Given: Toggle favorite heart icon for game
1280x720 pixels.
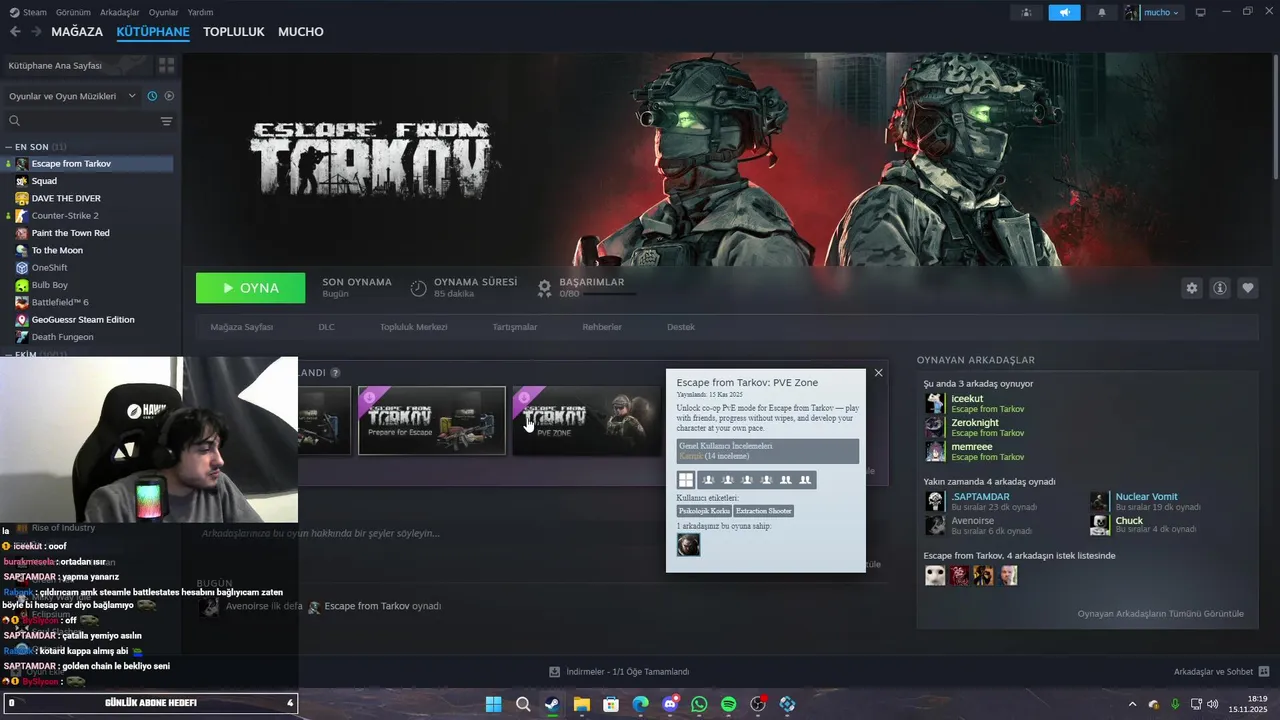Looking at the screenshot, I should click(1248, 288).
